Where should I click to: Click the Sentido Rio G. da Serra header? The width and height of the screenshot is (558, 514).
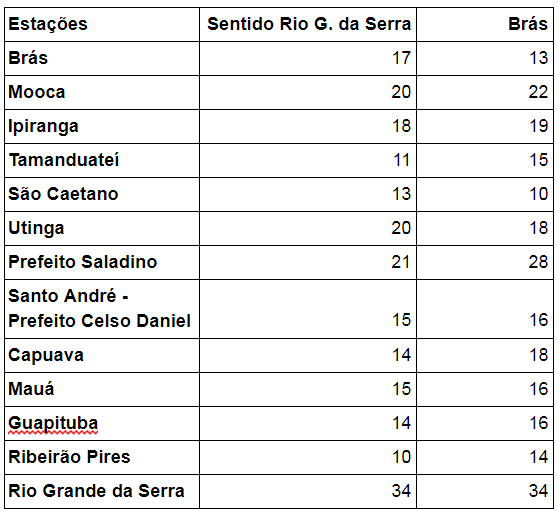coord(308,25)
